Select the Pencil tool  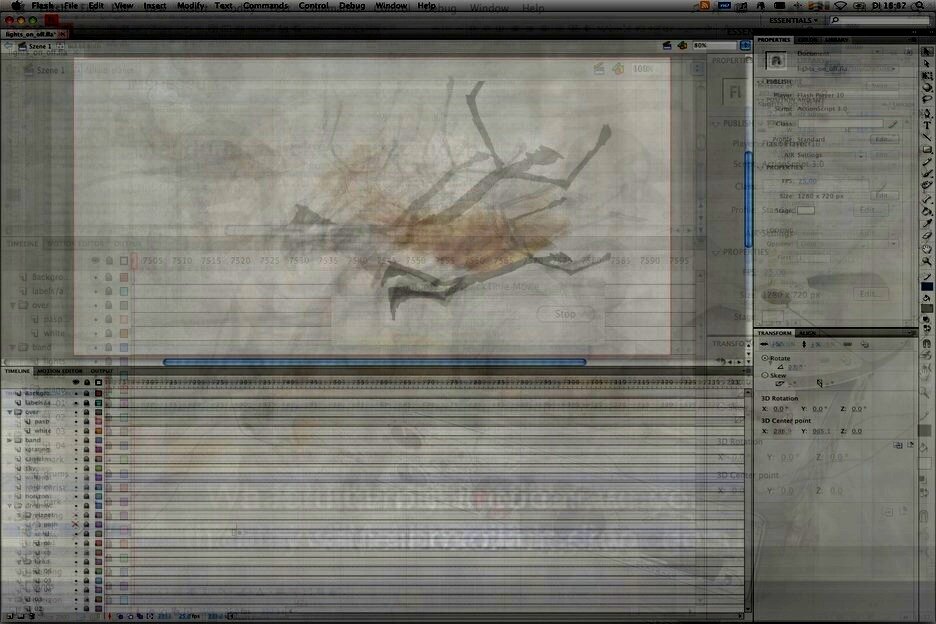click(927, 162)
